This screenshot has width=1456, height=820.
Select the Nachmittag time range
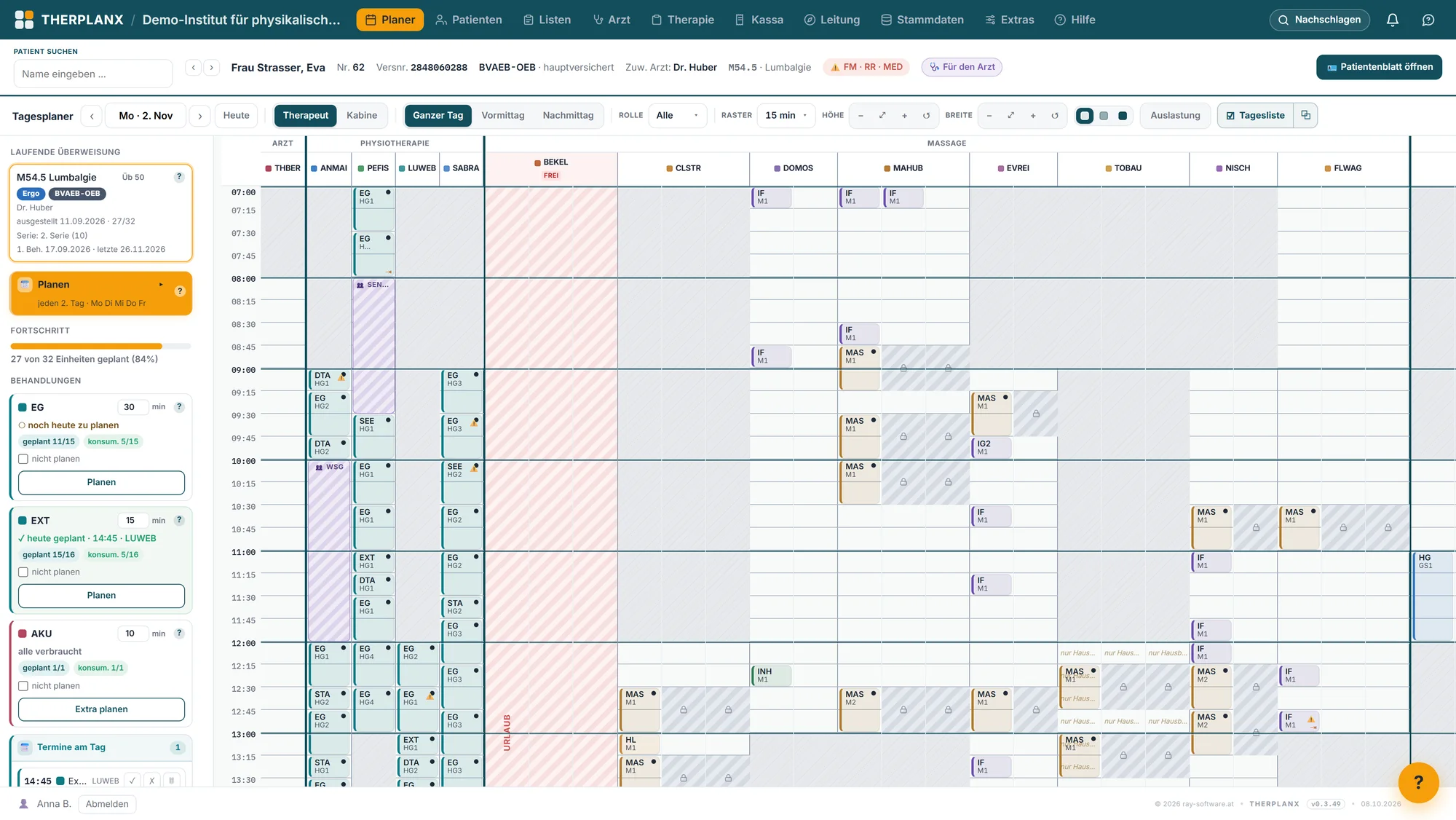point(568,115)
